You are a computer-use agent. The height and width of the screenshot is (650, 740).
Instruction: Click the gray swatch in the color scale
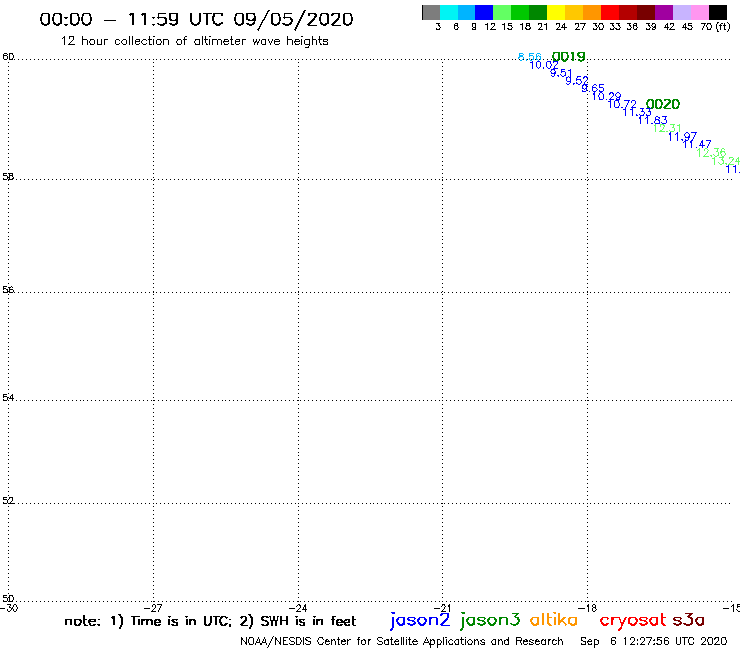click(x=431, y=12)
